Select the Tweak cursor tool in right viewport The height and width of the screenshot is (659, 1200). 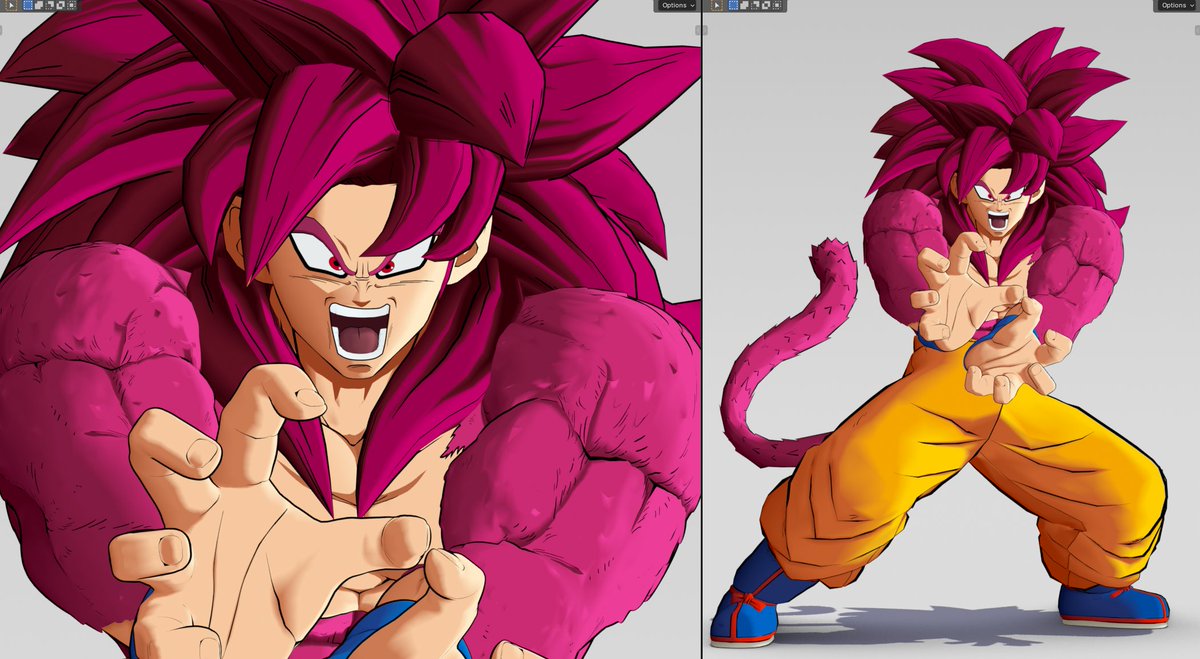tap(717, 5)
